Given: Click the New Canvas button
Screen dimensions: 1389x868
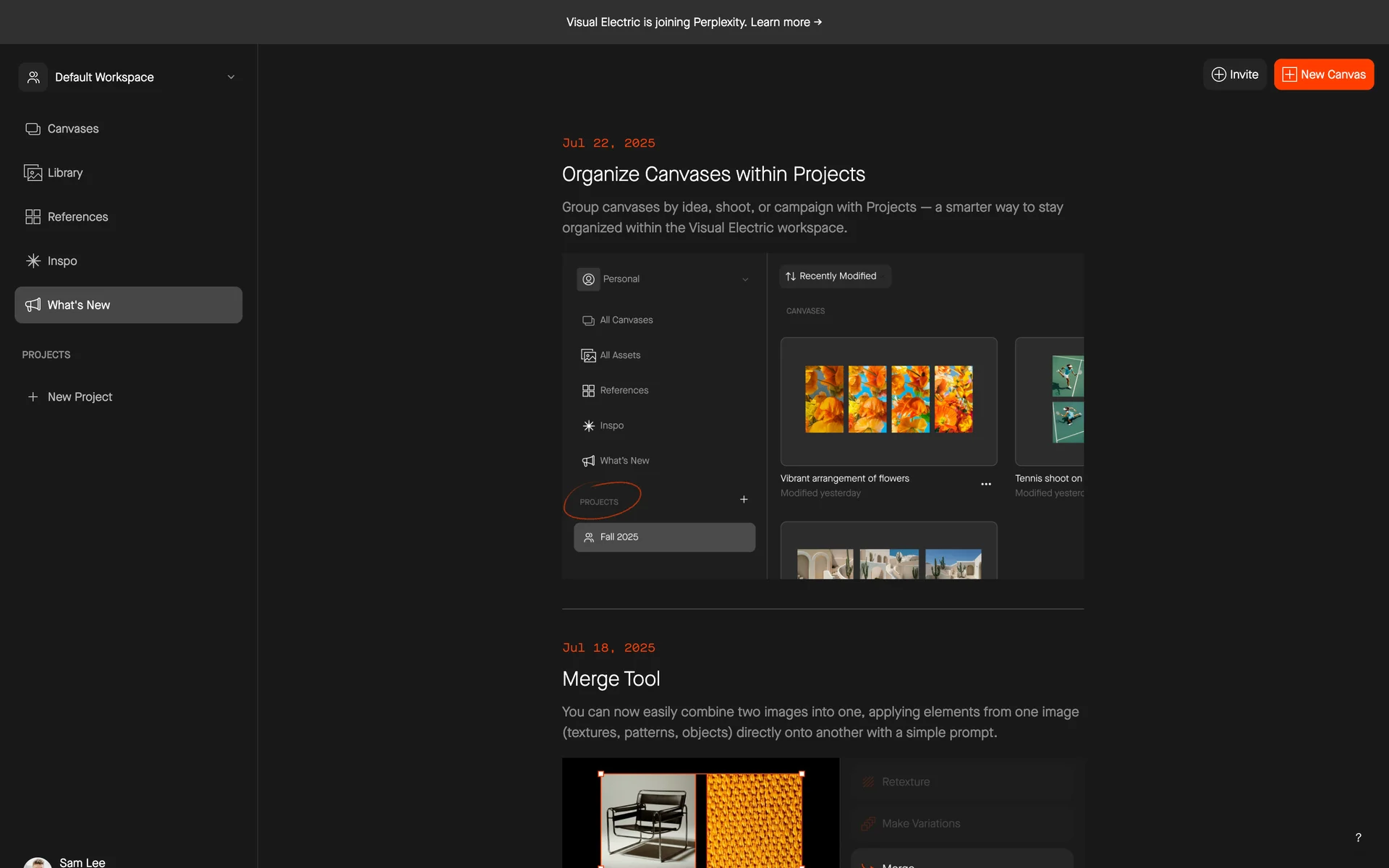Looking at the screenshot, I should tap(1323, 75).
